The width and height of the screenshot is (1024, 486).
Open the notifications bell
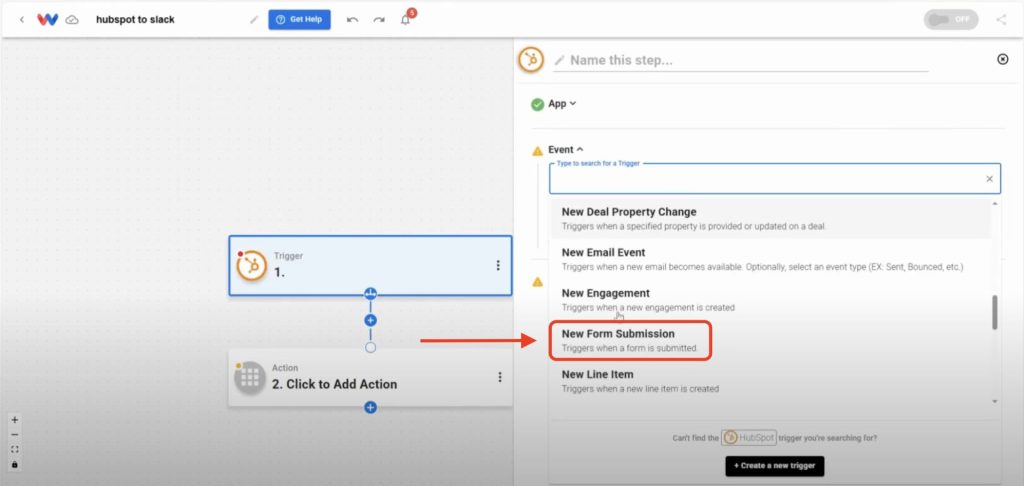point(406,20)
